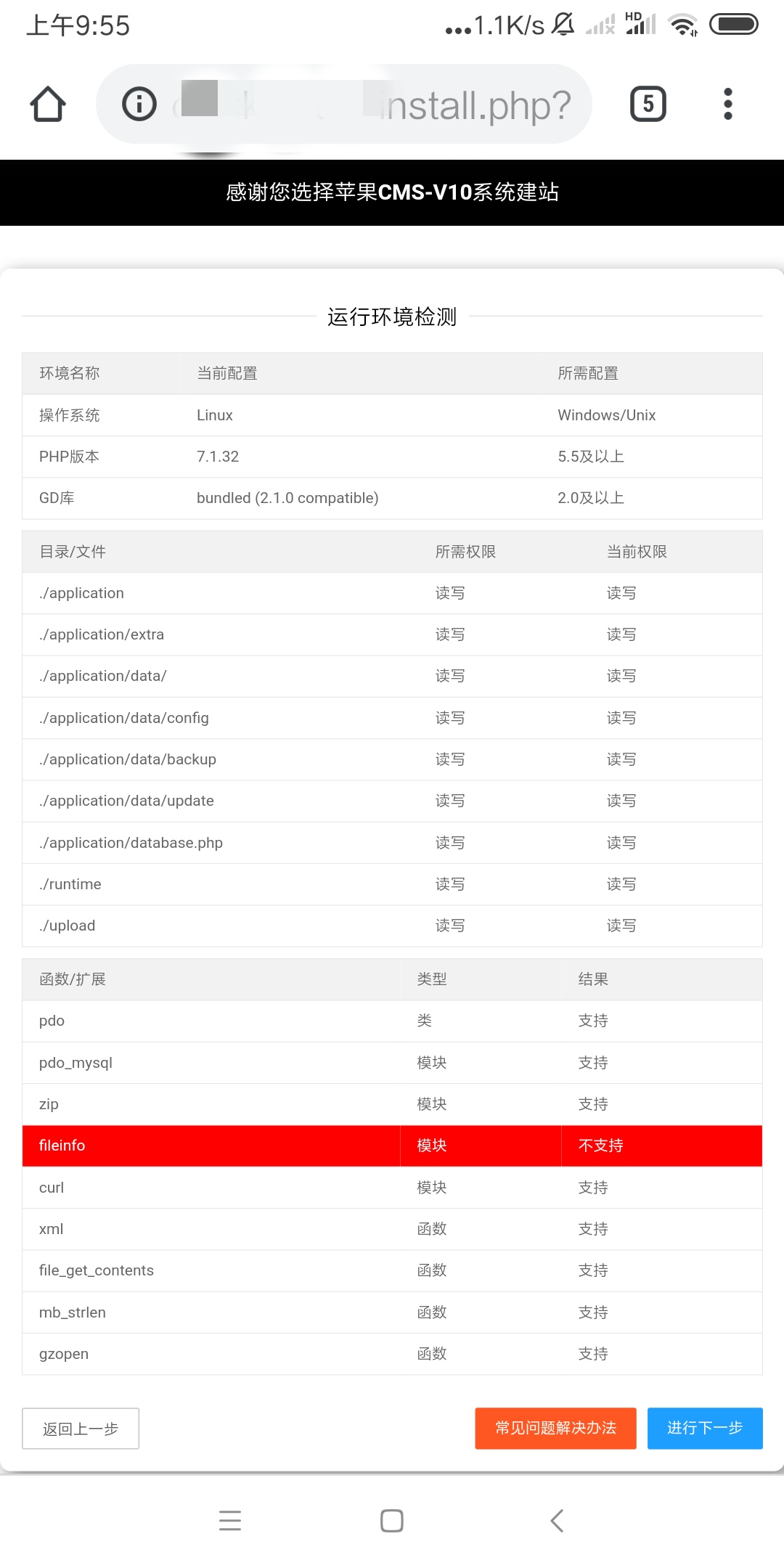
Task: Click the 运行环境检测 heading
Action: click(392, 317)
